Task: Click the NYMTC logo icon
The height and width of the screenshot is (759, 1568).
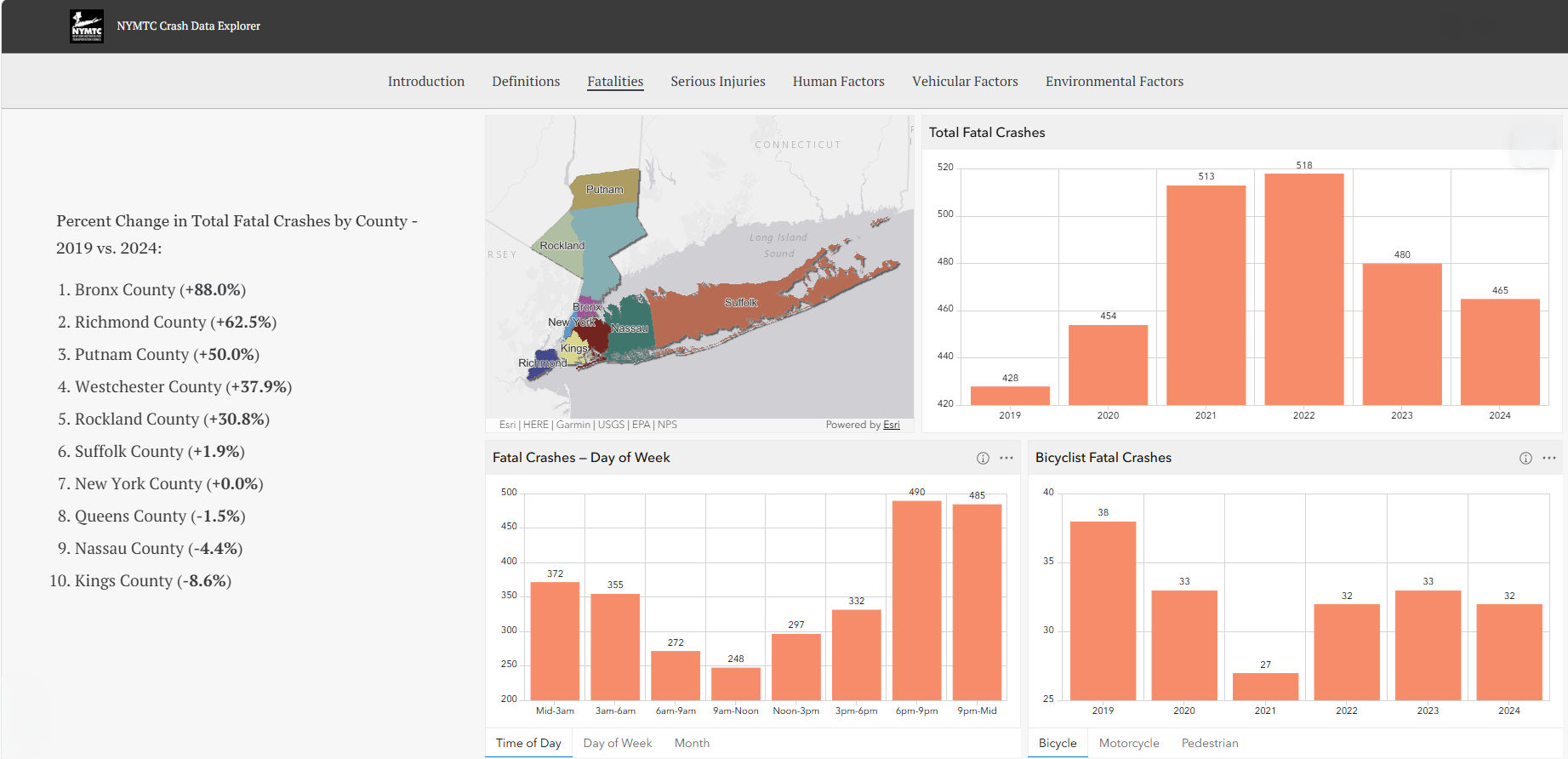Action: pos(87,26)
